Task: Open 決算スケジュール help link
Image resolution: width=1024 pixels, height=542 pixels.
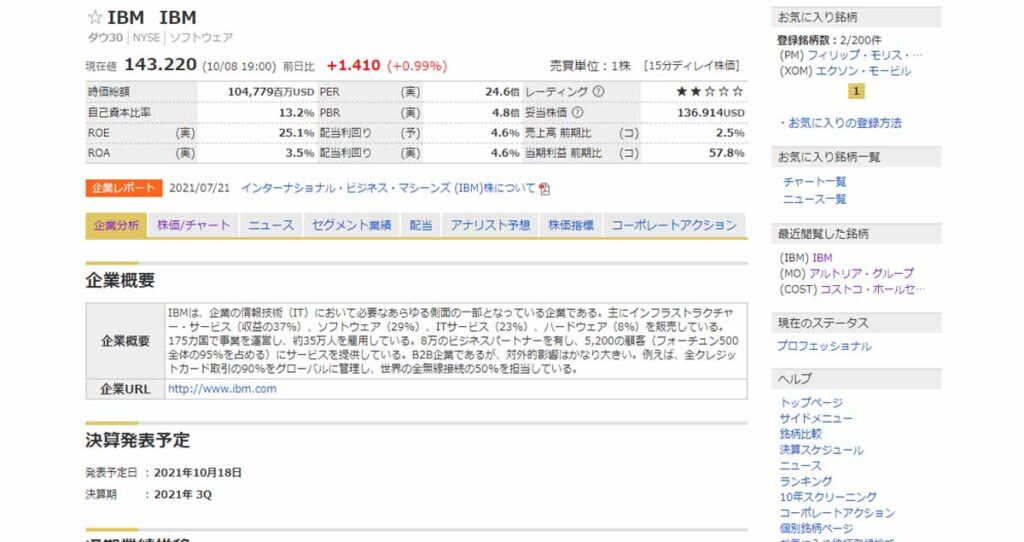Action: pyautogui.click(x=822, y=450)
